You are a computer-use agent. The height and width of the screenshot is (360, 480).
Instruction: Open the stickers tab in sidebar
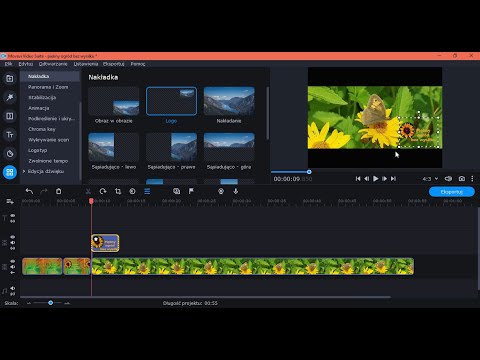click(x=10, y=154)
